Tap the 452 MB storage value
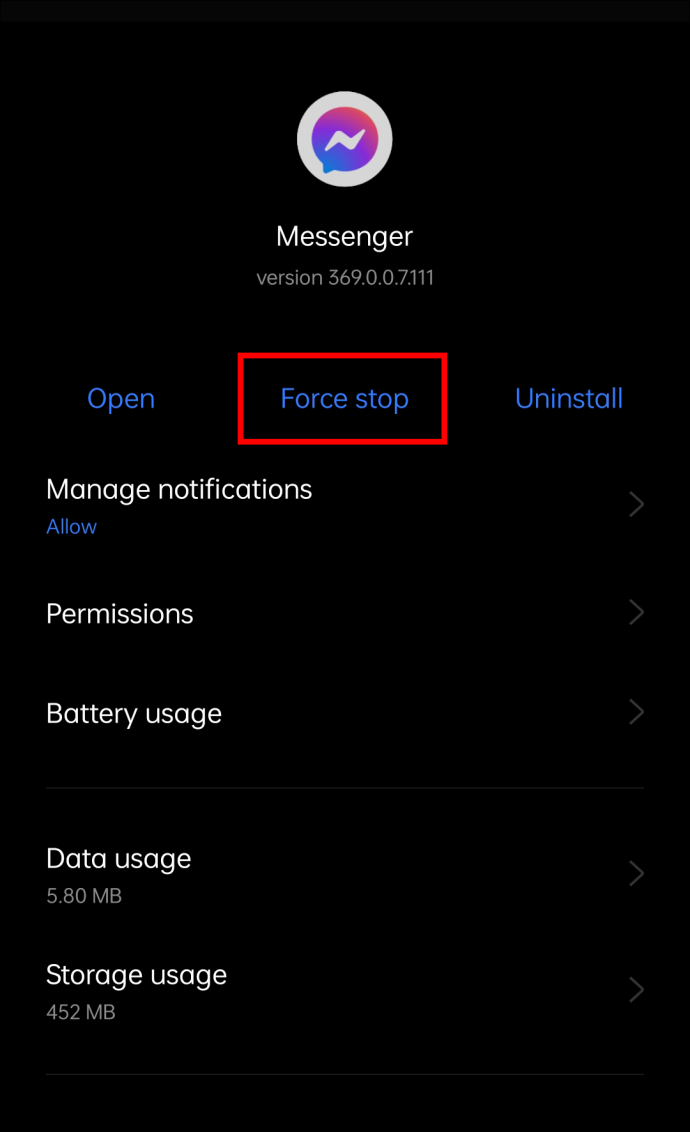Screen dimensions: 690x1132 click(81, 1012)
